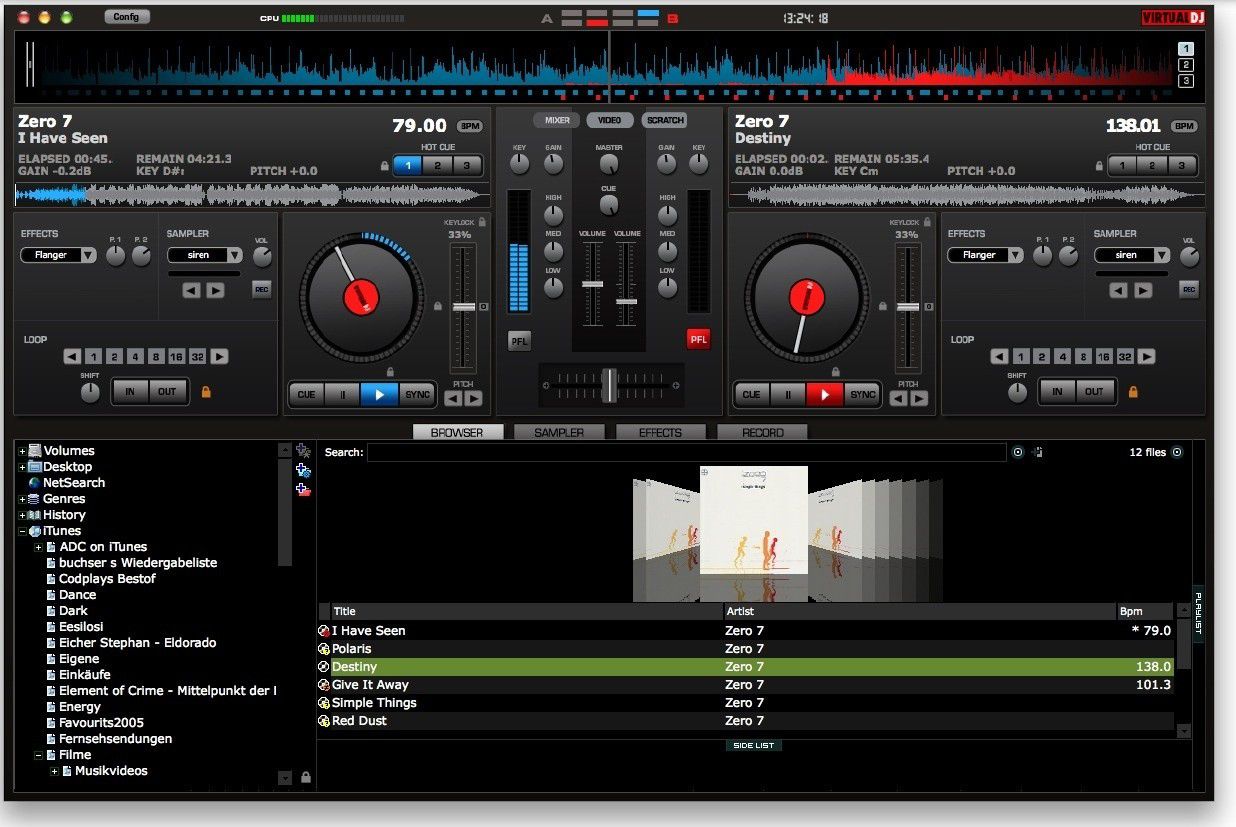Expand the Genres folder in tree
1236x827 pixels.
point(22,499)
